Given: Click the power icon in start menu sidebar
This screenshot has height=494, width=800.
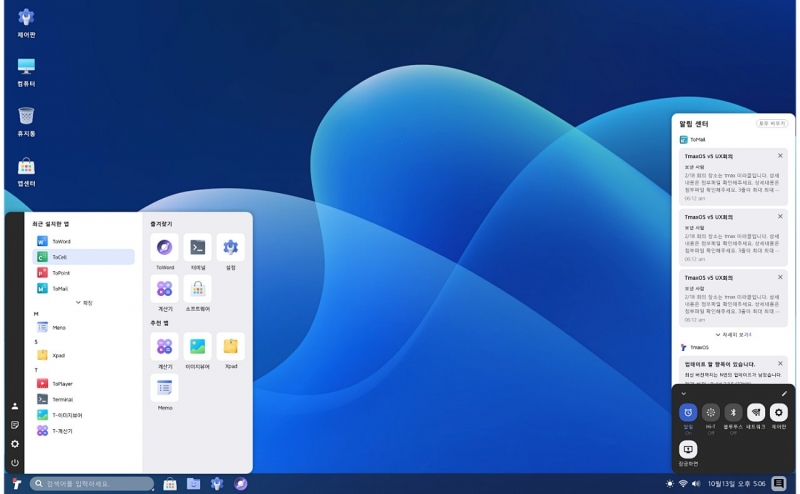Looking at the screenshot, I should point(15,462).
